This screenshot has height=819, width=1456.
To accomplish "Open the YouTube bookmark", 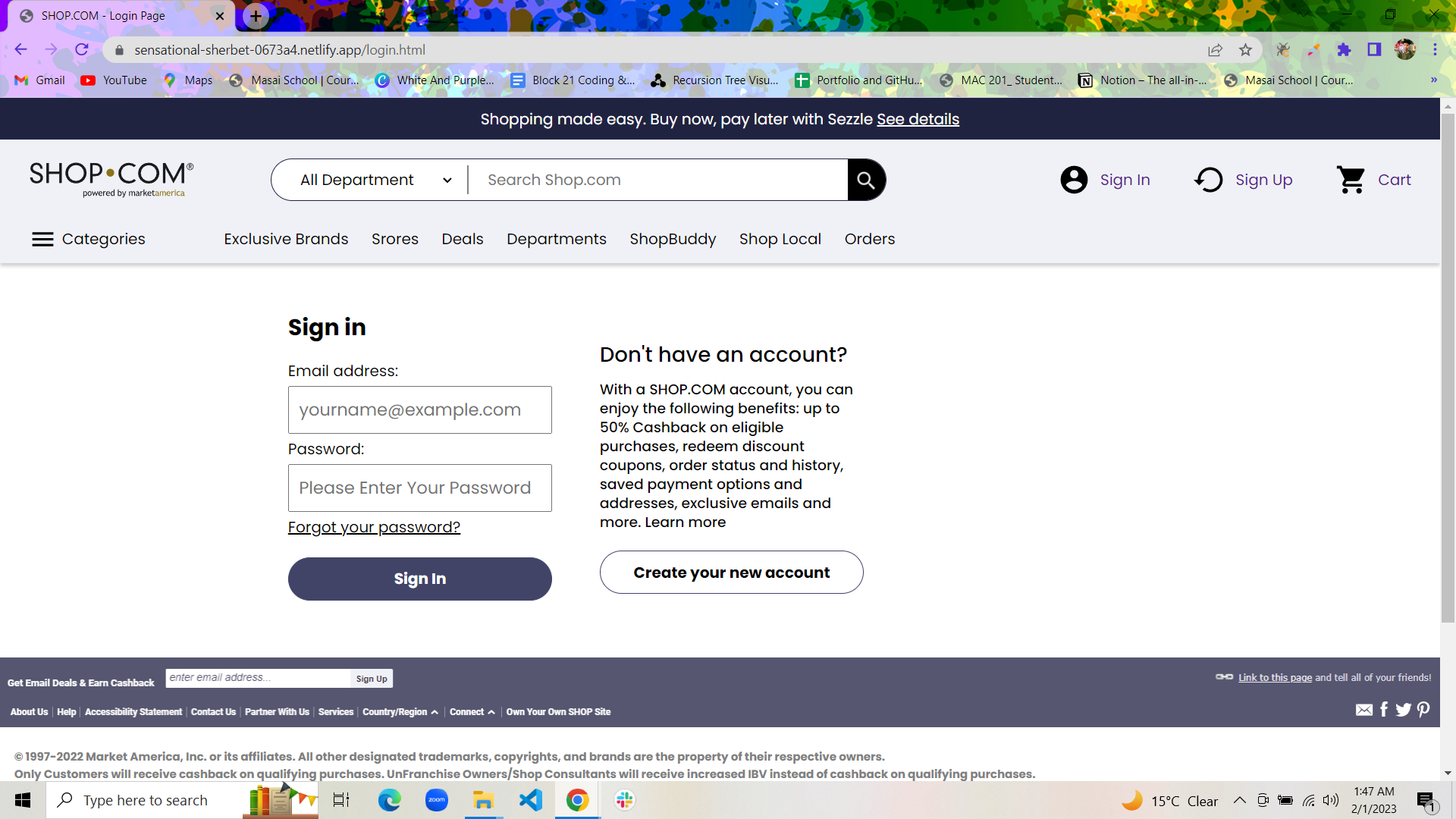I will point(115,80).
